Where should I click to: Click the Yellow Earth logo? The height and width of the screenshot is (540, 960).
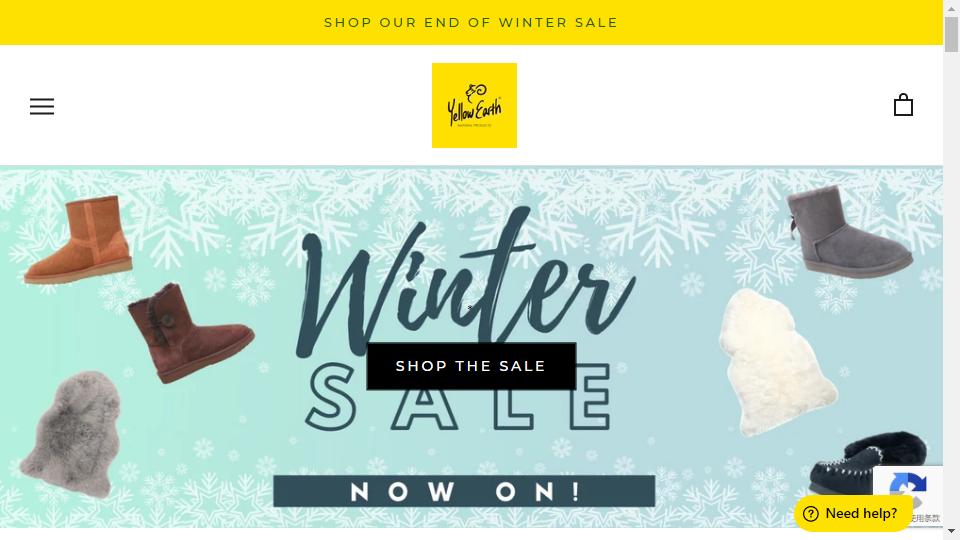pyautogui.click(x=474, y=105)
